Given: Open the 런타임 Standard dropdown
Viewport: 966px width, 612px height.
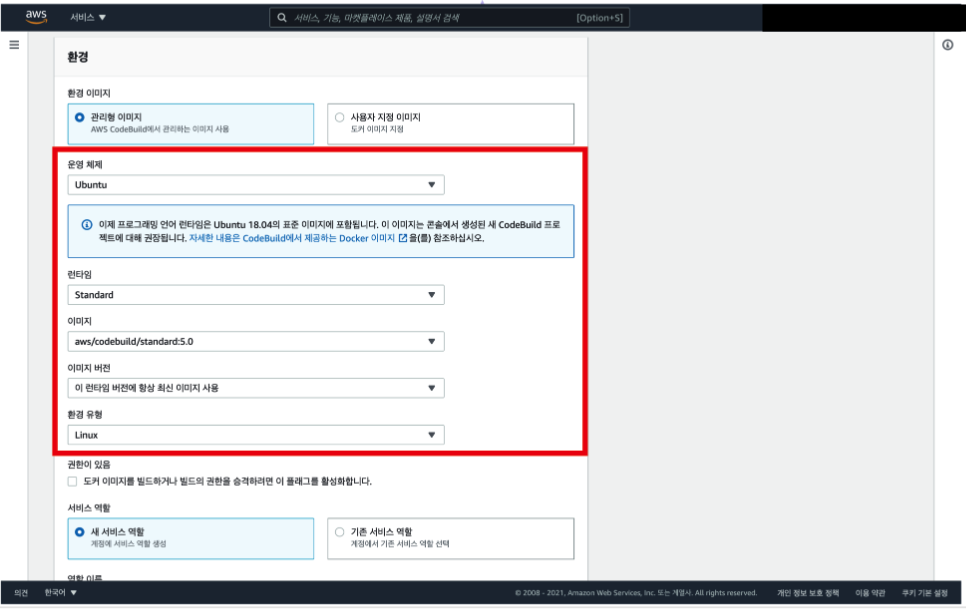Looking at the screenshot, I should pos(256,295).
